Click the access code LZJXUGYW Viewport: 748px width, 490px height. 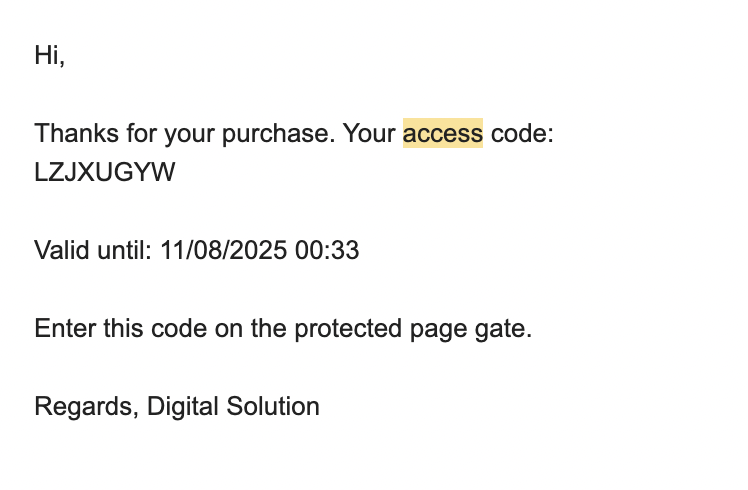point(105,172)
